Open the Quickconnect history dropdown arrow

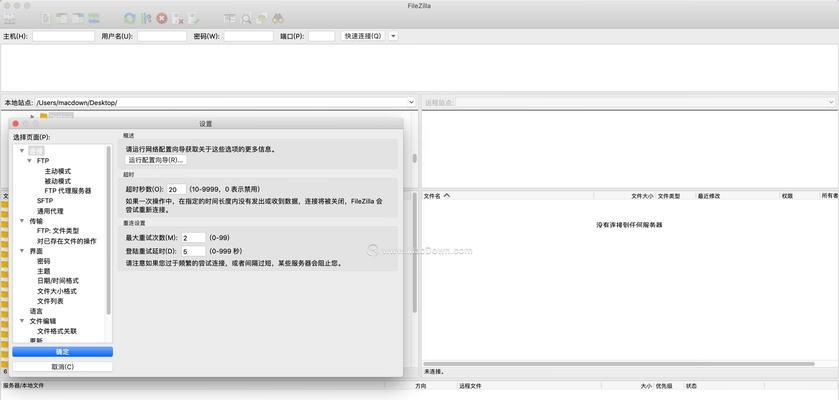393,36
